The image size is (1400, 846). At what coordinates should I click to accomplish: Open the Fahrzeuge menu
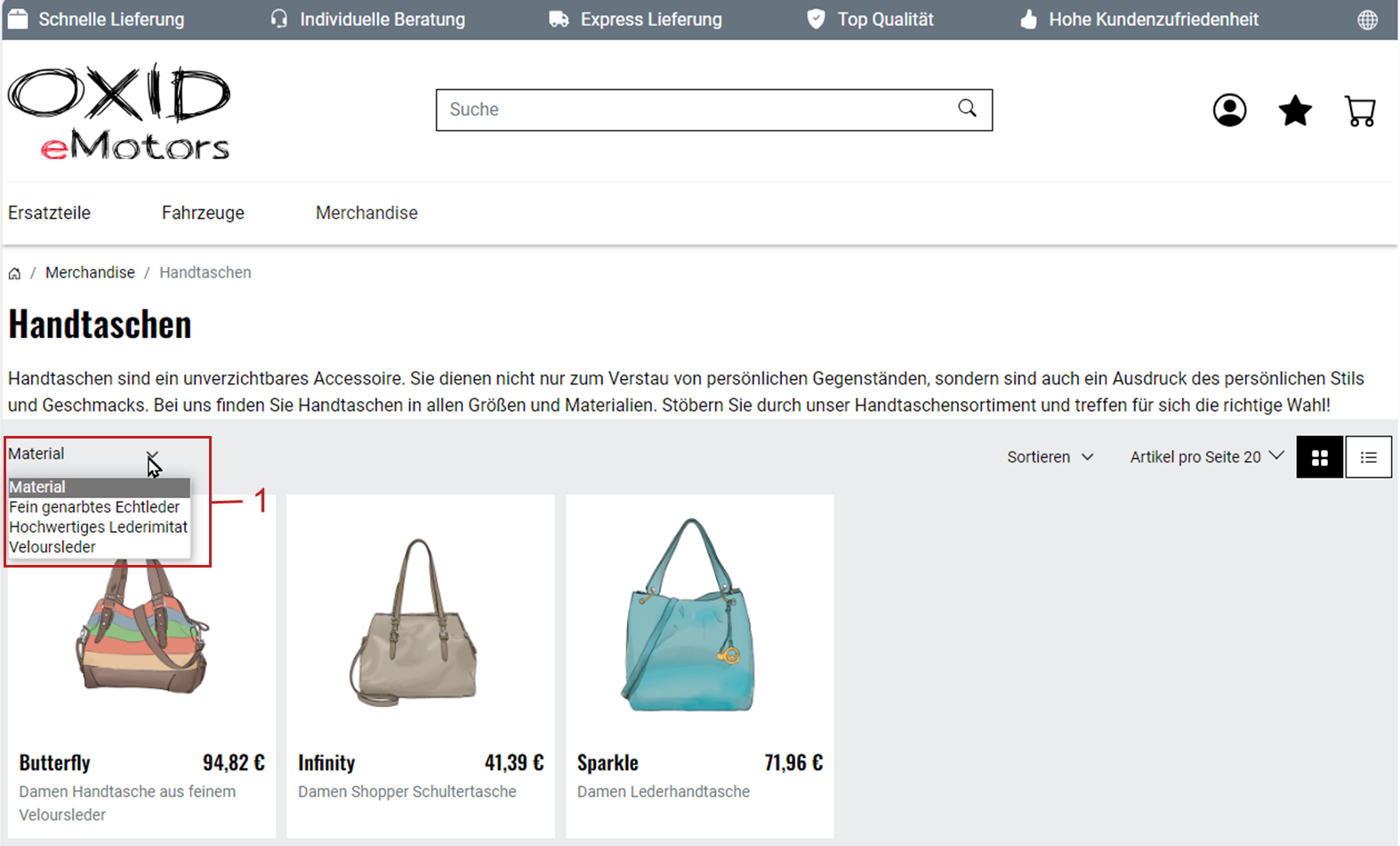click(x=203, y=214)
